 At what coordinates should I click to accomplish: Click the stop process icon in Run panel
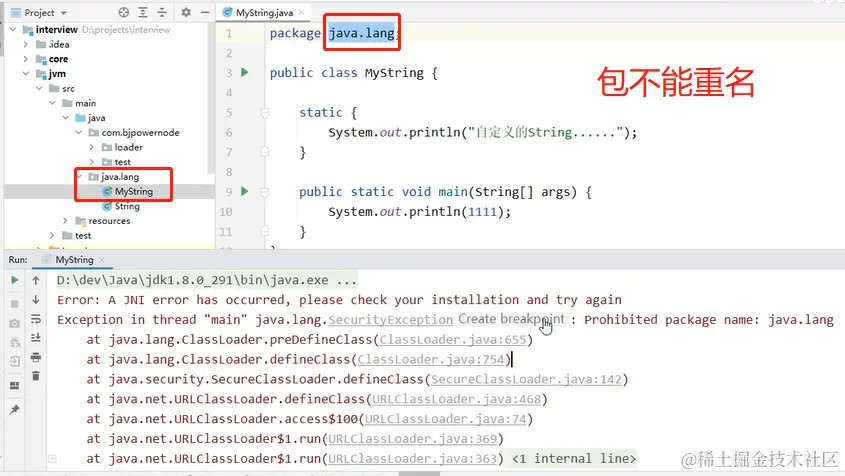[15, 303]
